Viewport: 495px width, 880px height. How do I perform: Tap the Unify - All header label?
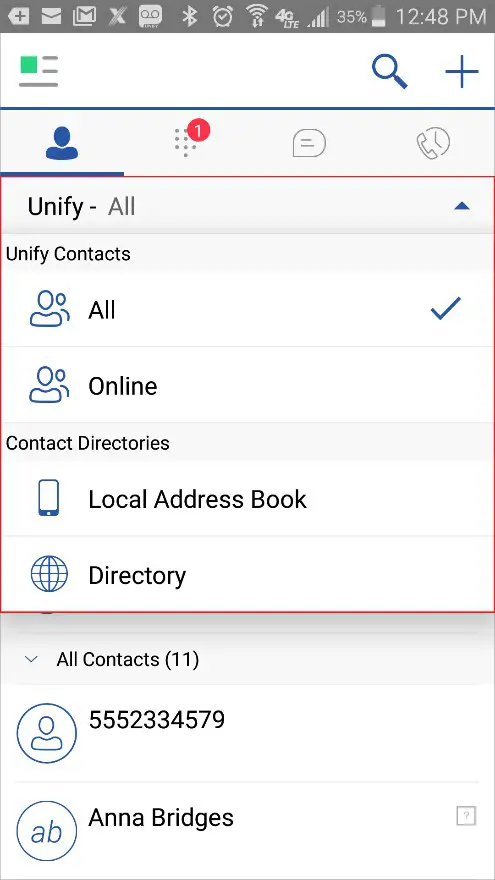81,207
